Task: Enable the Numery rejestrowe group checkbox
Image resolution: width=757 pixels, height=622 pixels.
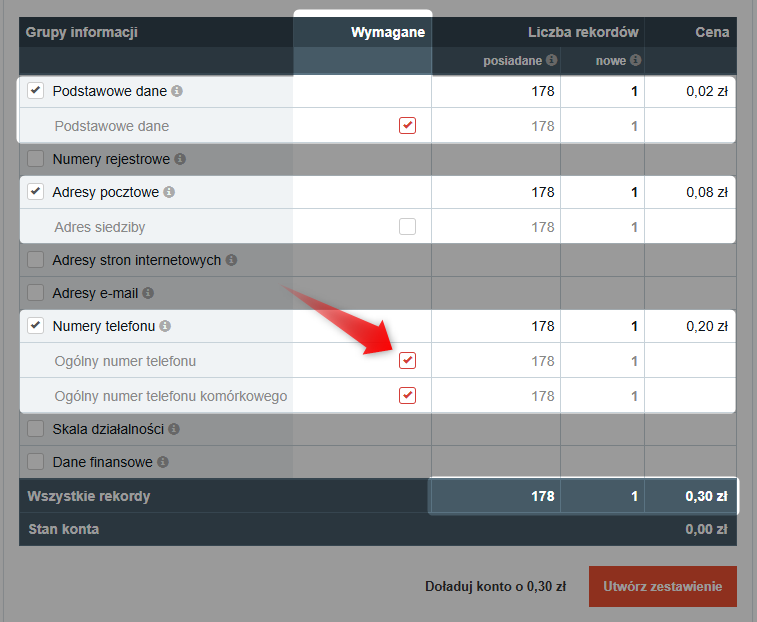Action: point(36,159)
